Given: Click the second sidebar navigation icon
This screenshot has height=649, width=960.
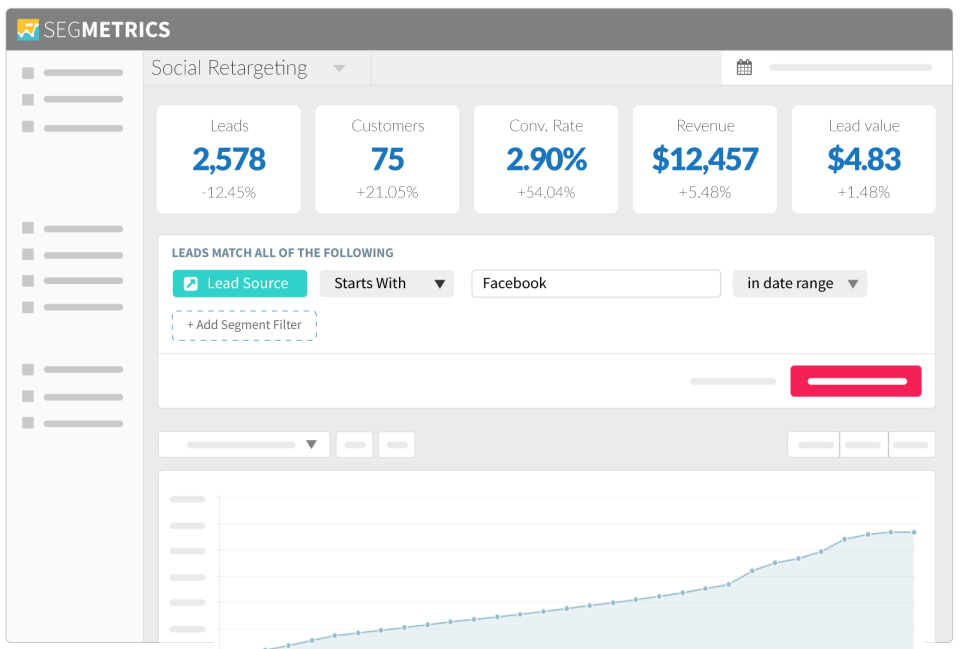Looking at the screenshot, I should click(x=29, y=100).
